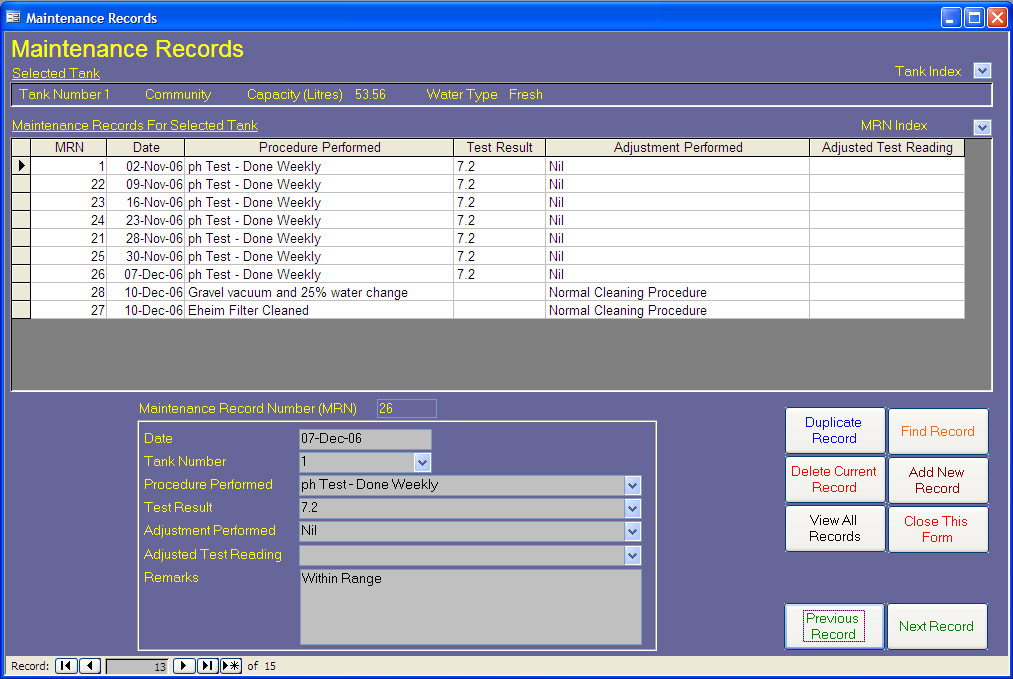1013x679 pixels.
Task: Click the Duplicate Record button
Action: [x=835, y=430]
